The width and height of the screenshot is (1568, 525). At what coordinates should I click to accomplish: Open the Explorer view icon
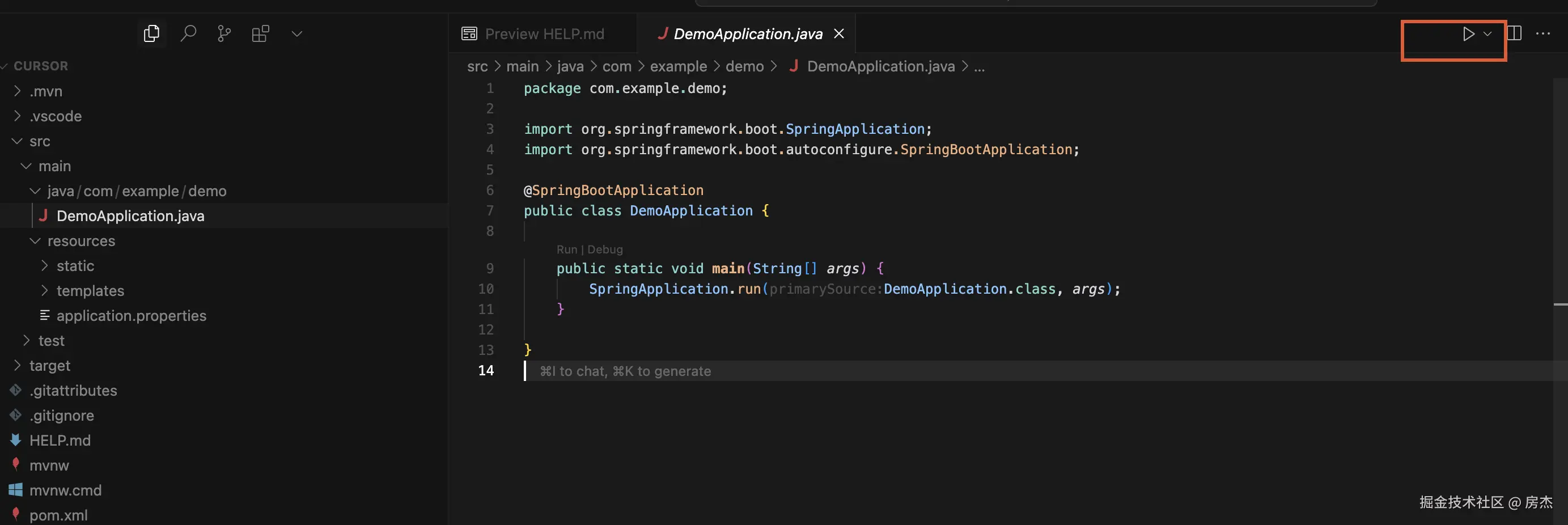click(151, 33)
